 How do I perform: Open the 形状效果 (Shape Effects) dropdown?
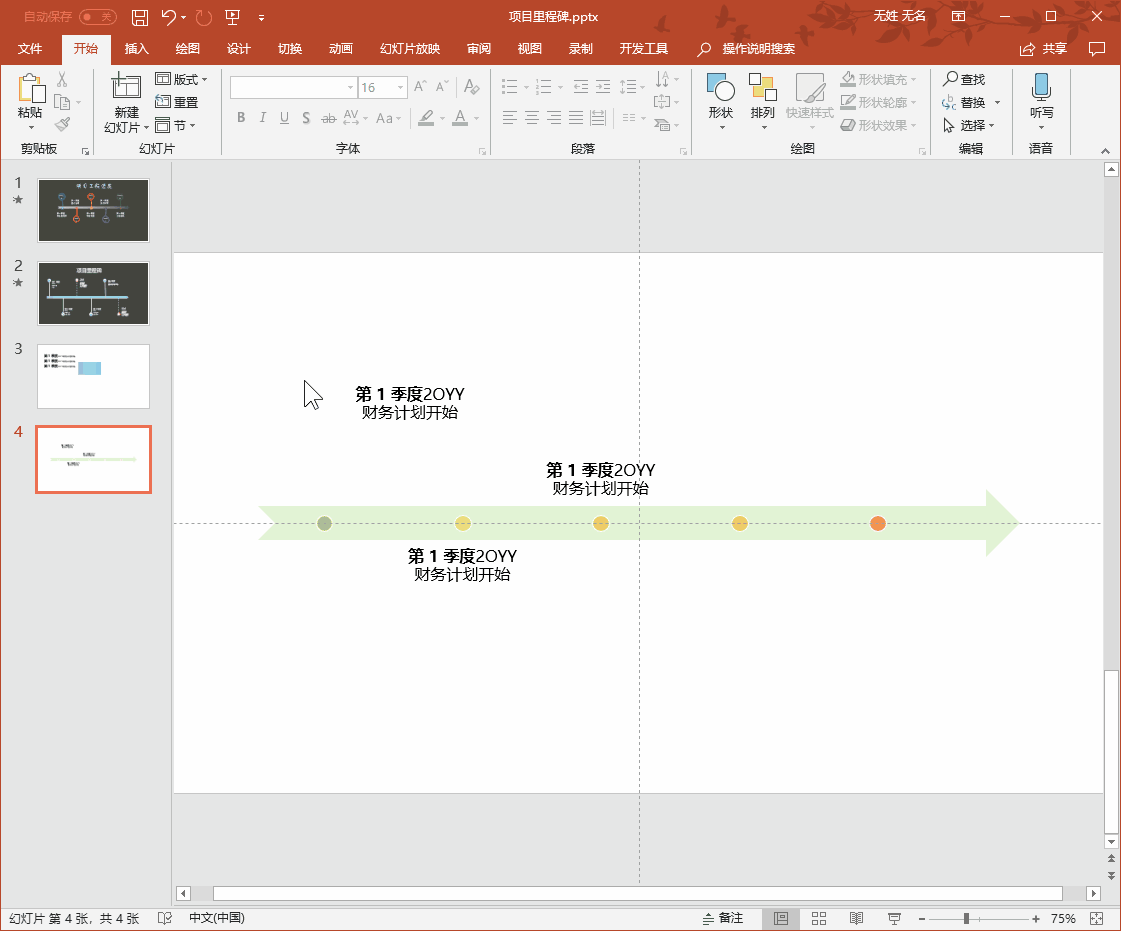coord(875,125)
